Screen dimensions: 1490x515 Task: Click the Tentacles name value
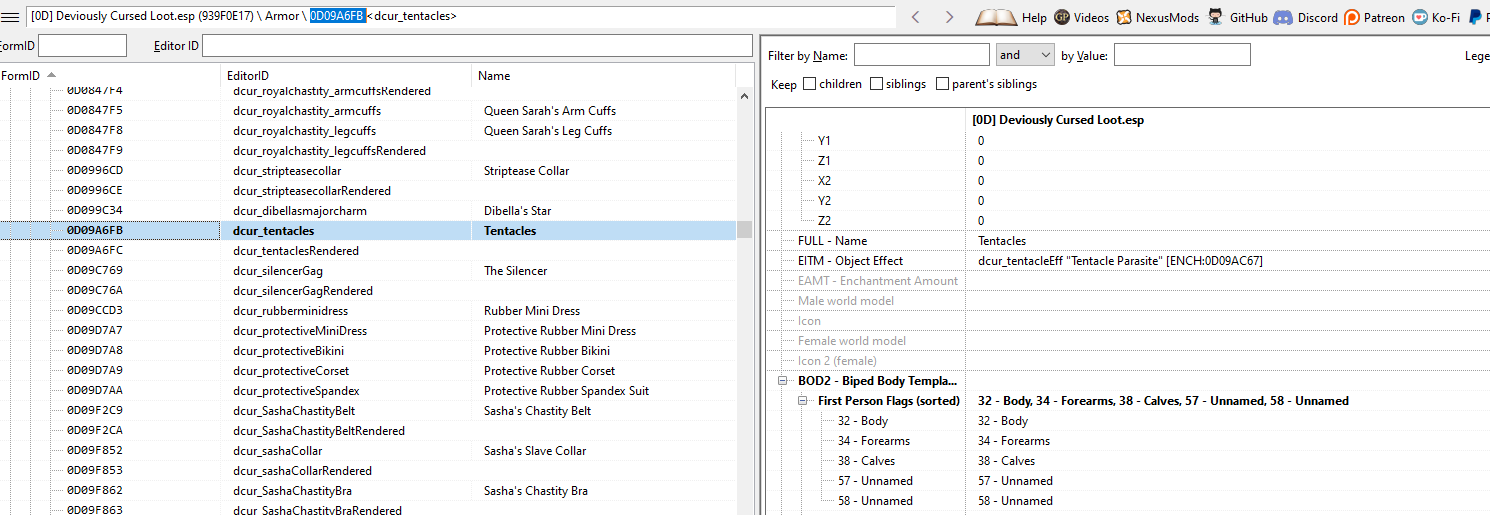(x=1002, y=241)
